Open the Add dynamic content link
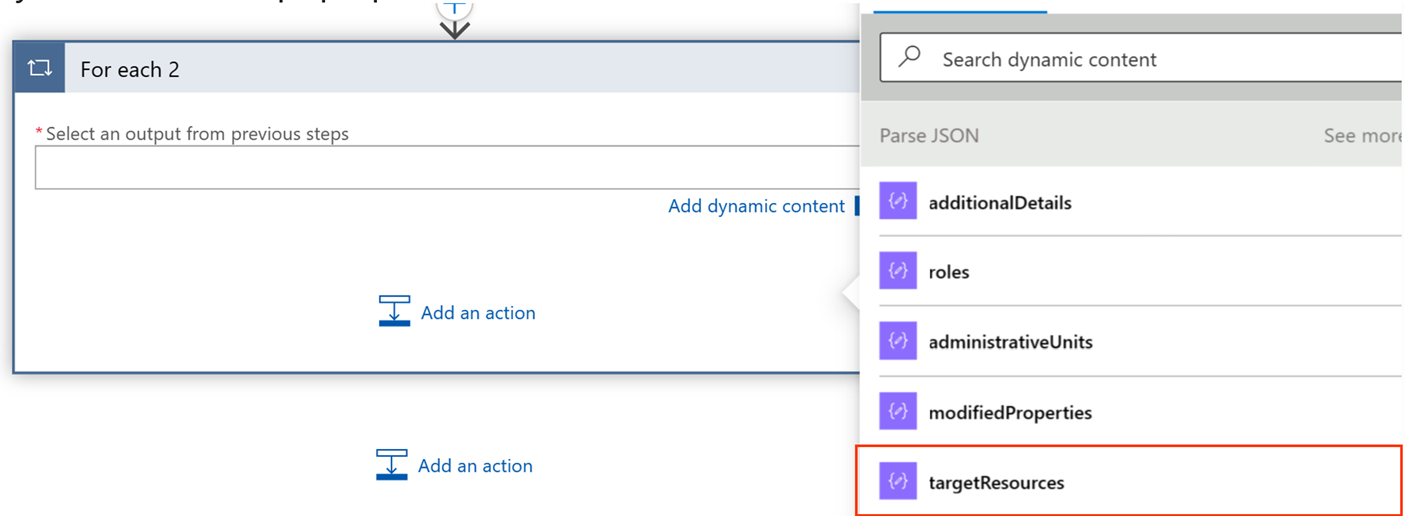Image resolution: width=1404 pixels, height=516 pixels. coord(756,206)
